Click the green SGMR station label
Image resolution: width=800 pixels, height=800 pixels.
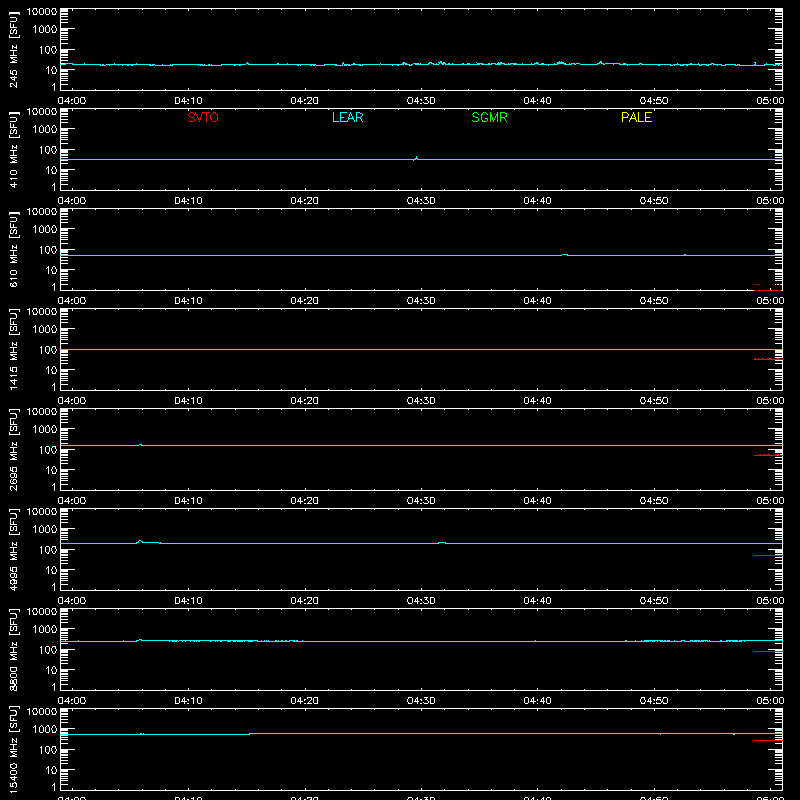tap(489, 117)
